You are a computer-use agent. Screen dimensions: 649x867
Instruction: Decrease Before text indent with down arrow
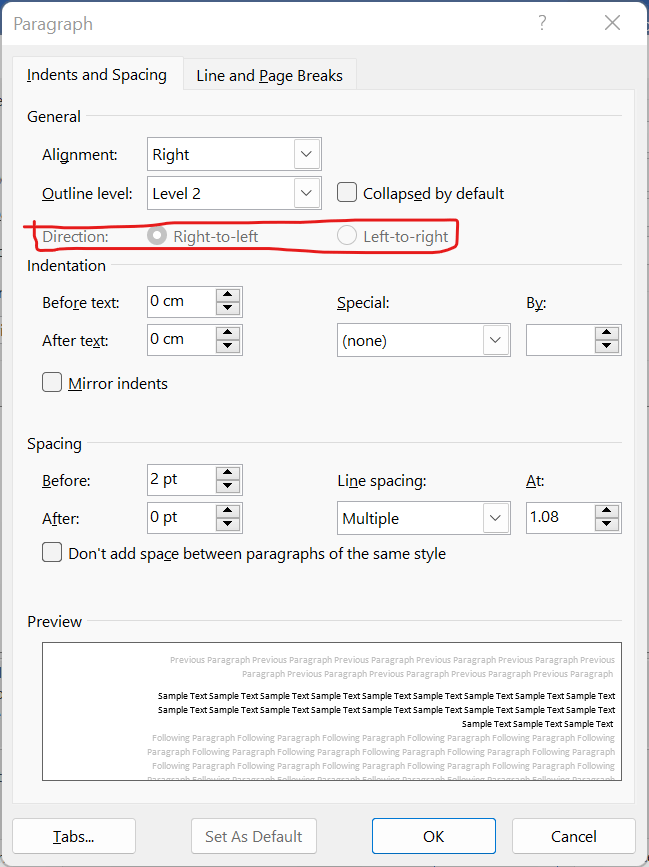point(228,309)
